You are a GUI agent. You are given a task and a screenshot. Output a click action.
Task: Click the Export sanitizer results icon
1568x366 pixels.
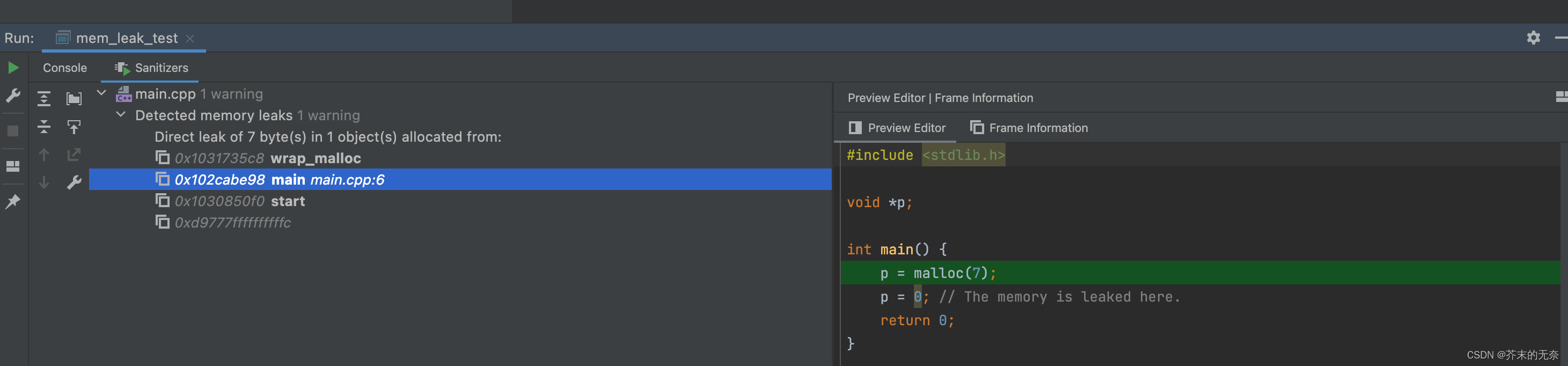click(x=74, y=127)
